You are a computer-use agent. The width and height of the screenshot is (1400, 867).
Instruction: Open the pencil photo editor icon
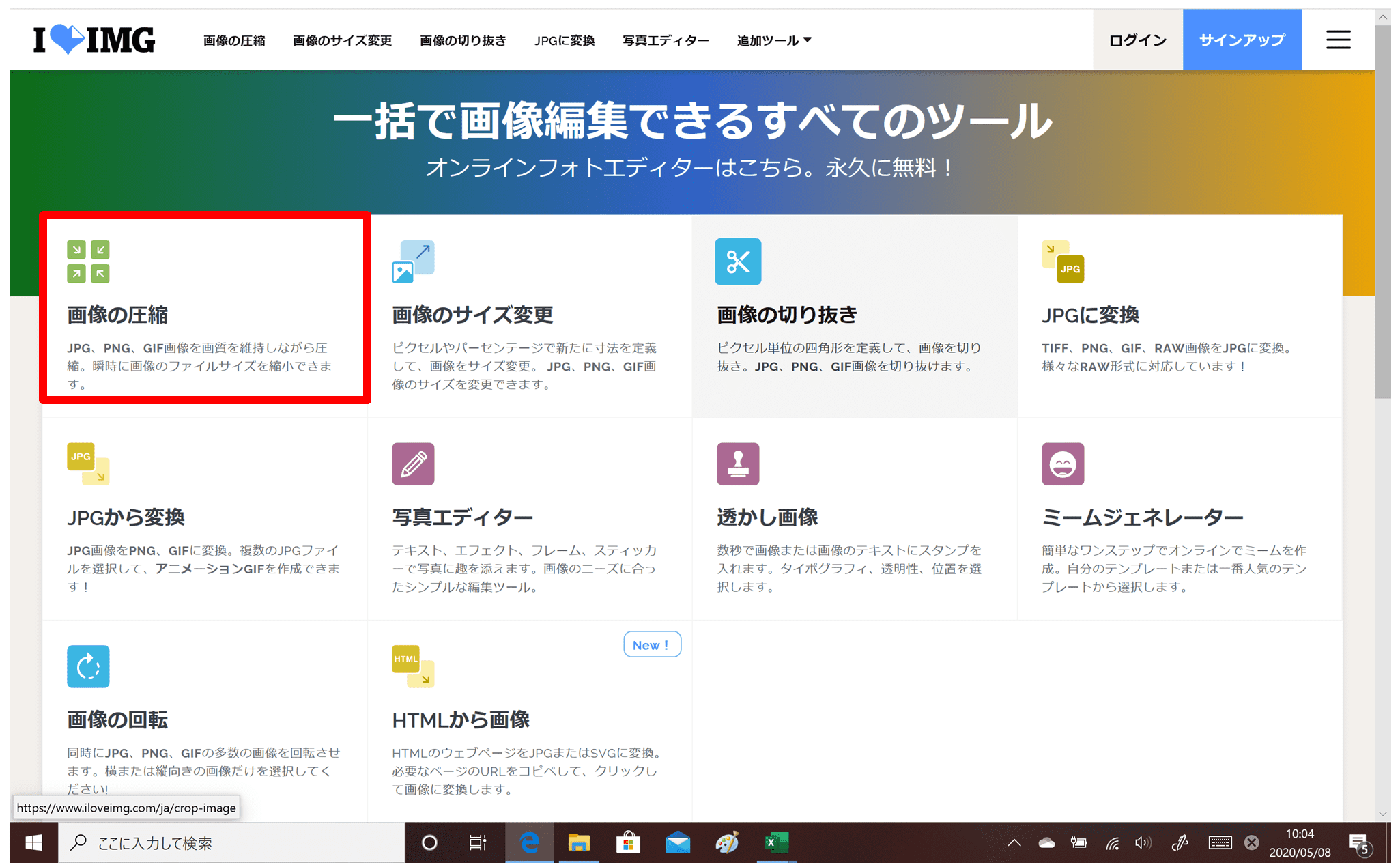pyautogui.click(x=413, y=464)
